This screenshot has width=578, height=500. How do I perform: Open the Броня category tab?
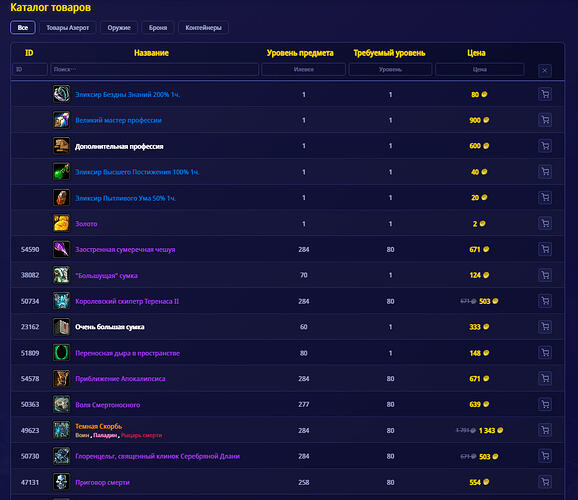[x=158, y=28]
